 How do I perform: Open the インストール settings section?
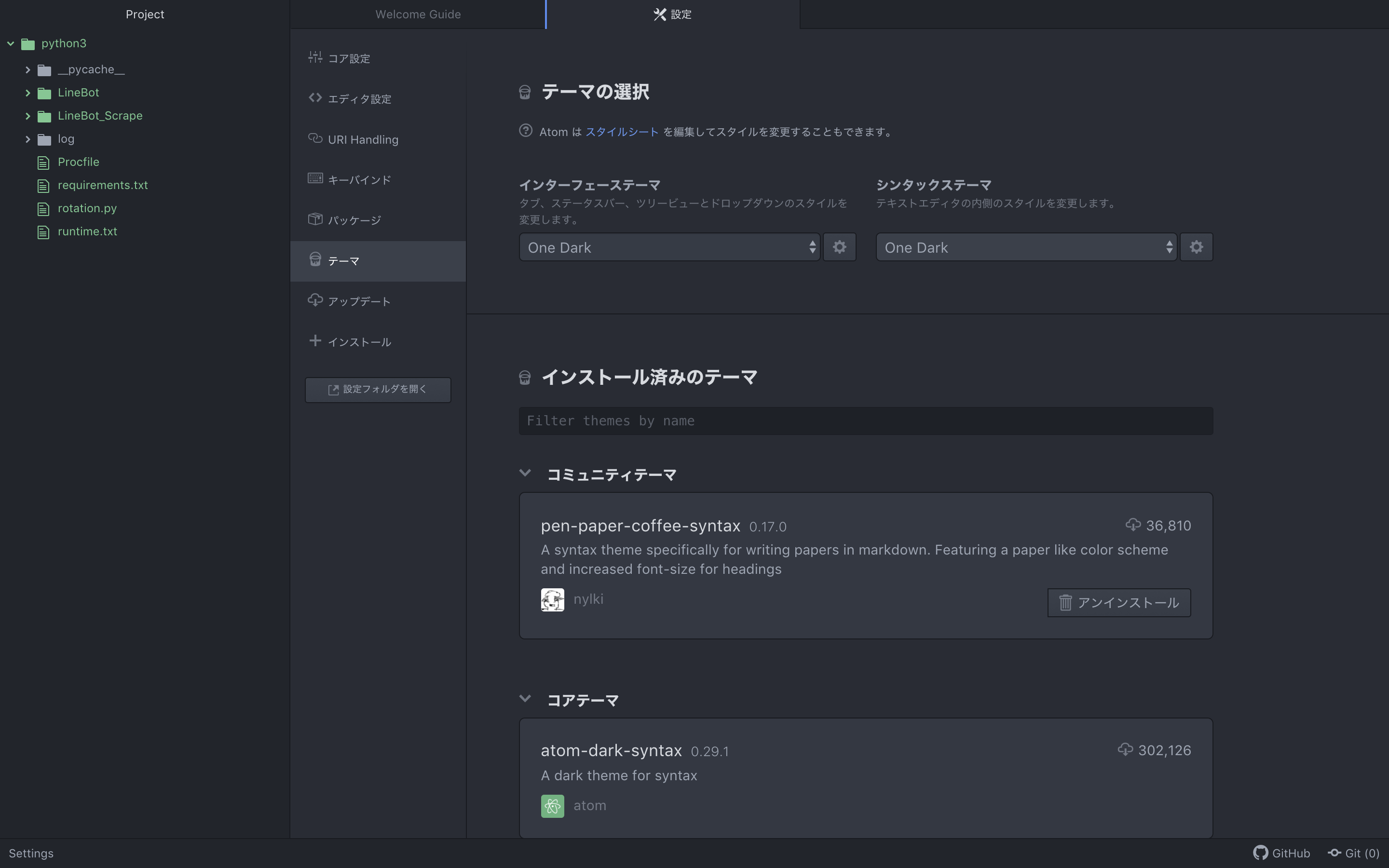coord(378,341)
